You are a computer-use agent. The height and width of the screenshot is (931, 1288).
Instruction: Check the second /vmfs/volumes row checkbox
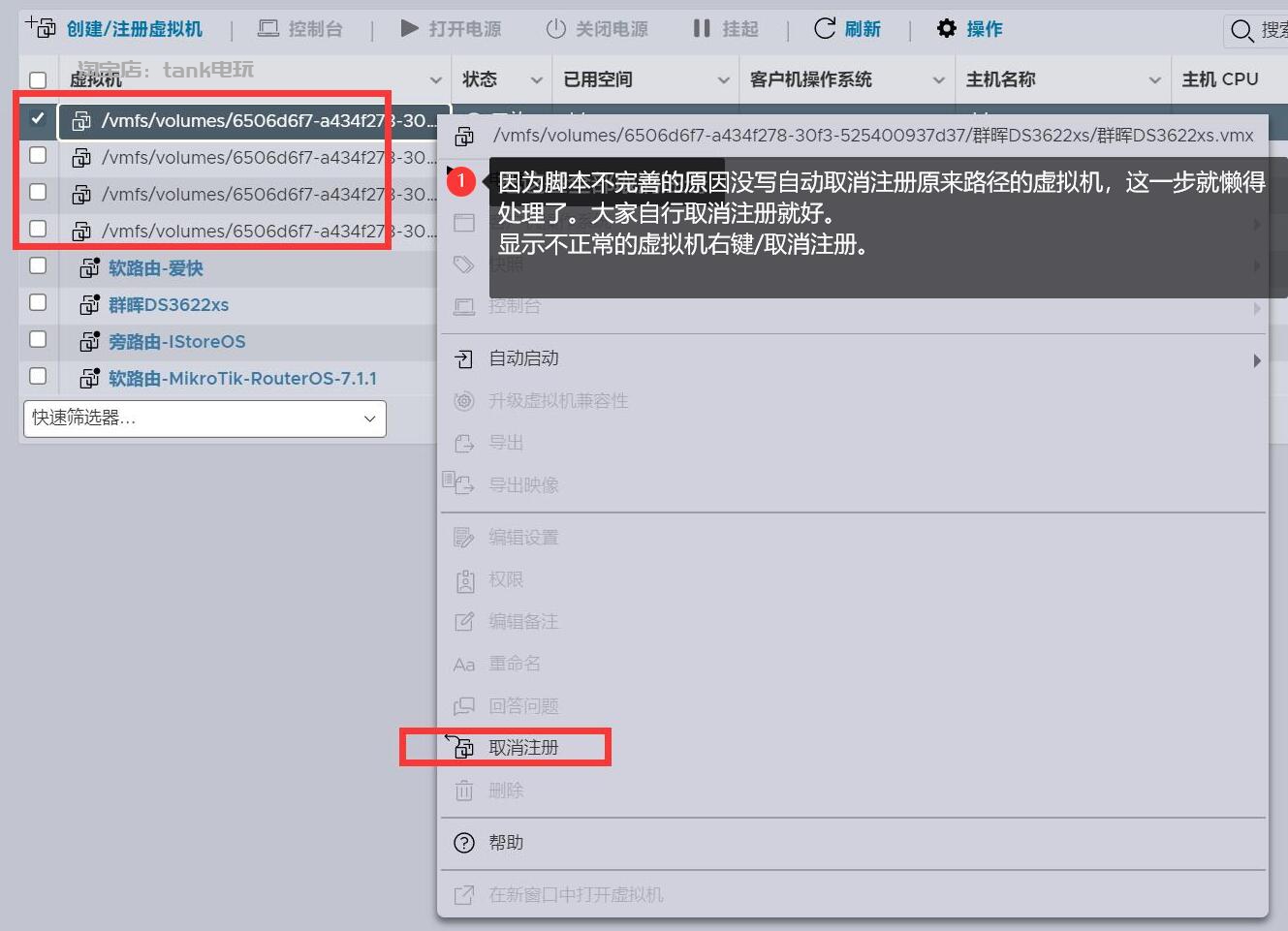click(38, 155)
